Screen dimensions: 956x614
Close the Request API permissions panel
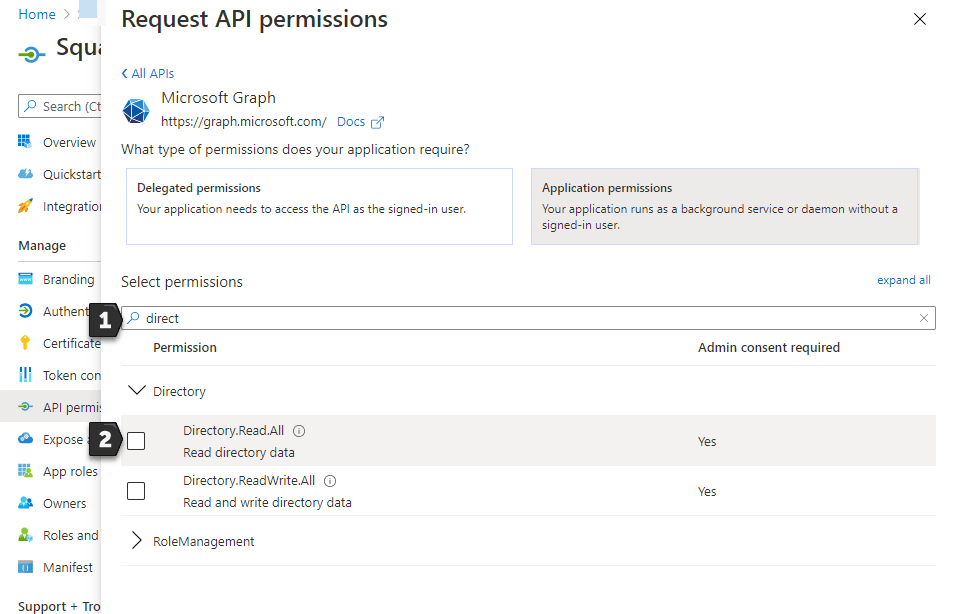point(919,20)
